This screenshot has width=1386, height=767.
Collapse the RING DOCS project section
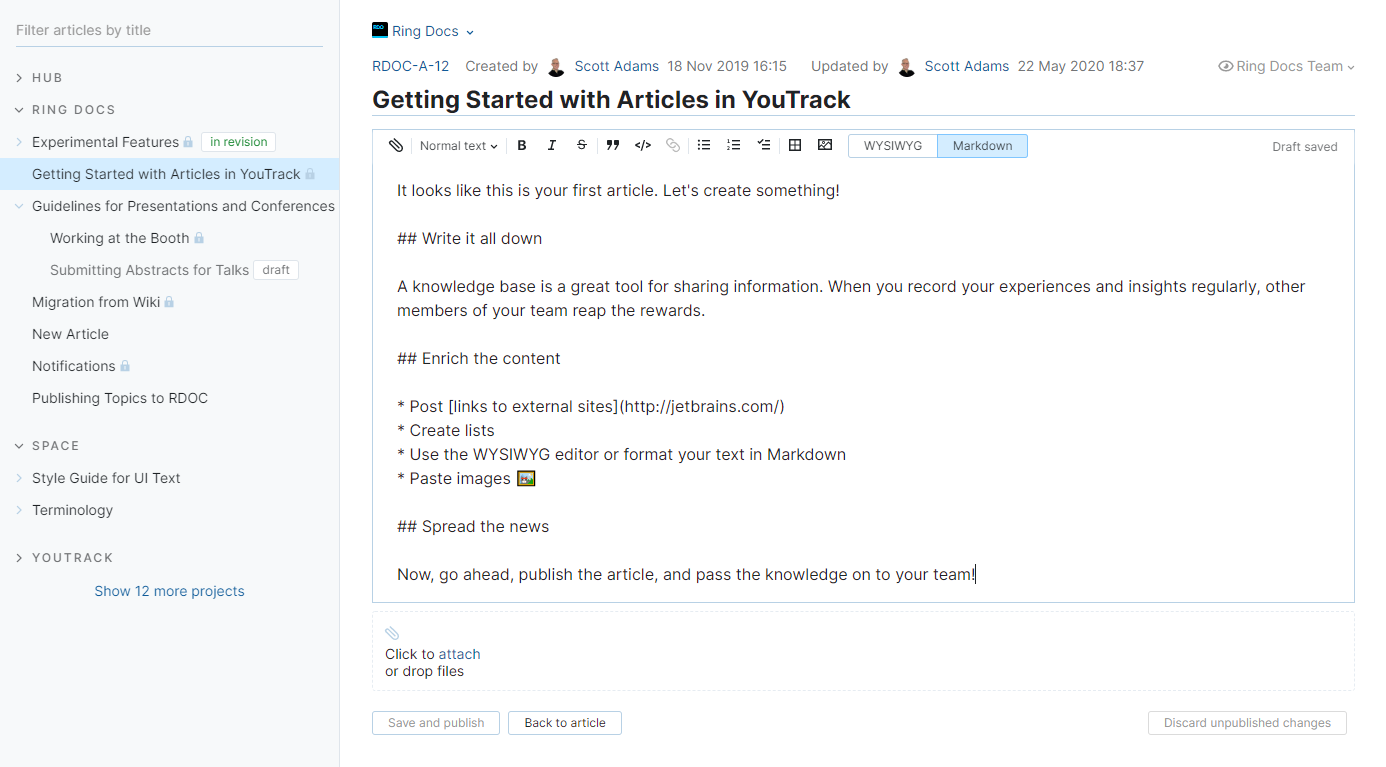tap(19, 110)
